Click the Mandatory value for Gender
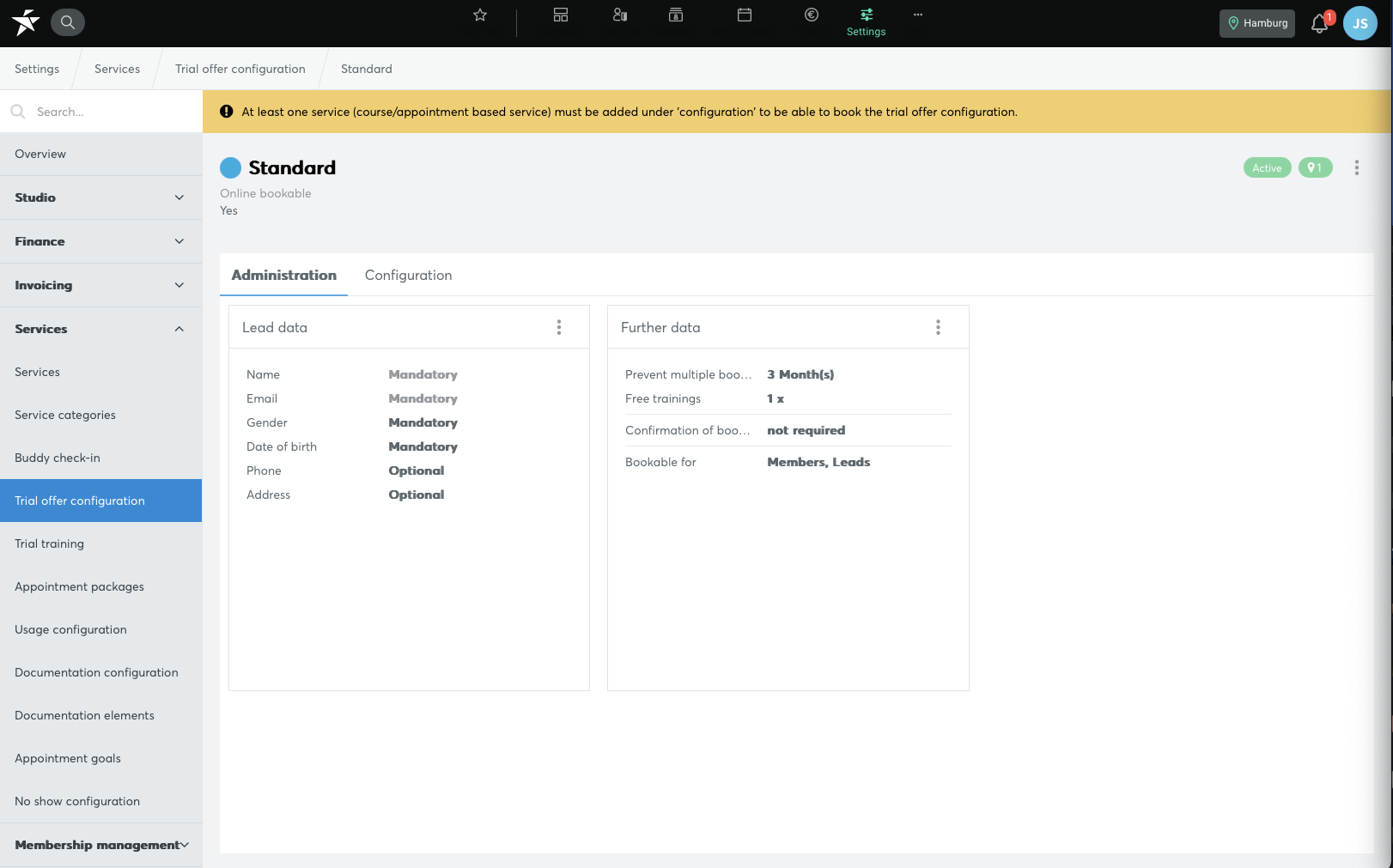This screenshot has height=868, width=1393. [x=423, y=422]
